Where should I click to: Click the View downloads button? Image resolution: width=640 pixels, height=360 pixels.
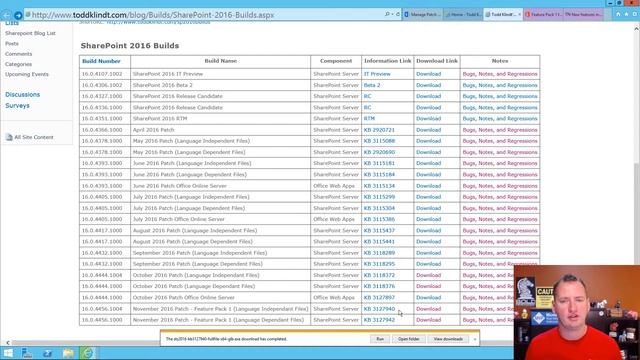448,339
